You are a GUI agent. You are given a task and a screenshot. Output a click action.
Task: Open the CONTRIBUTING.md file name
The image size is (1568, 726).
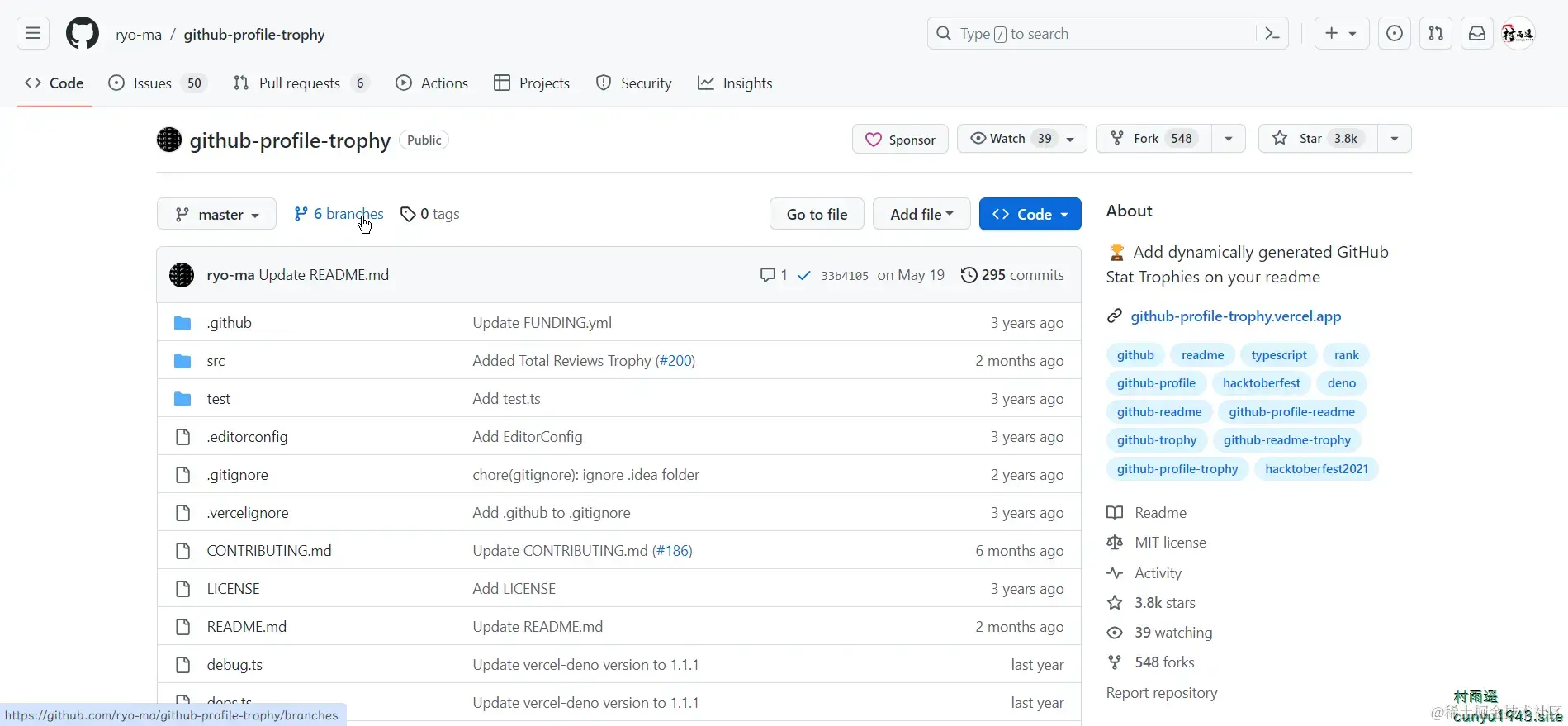[269, 551]
